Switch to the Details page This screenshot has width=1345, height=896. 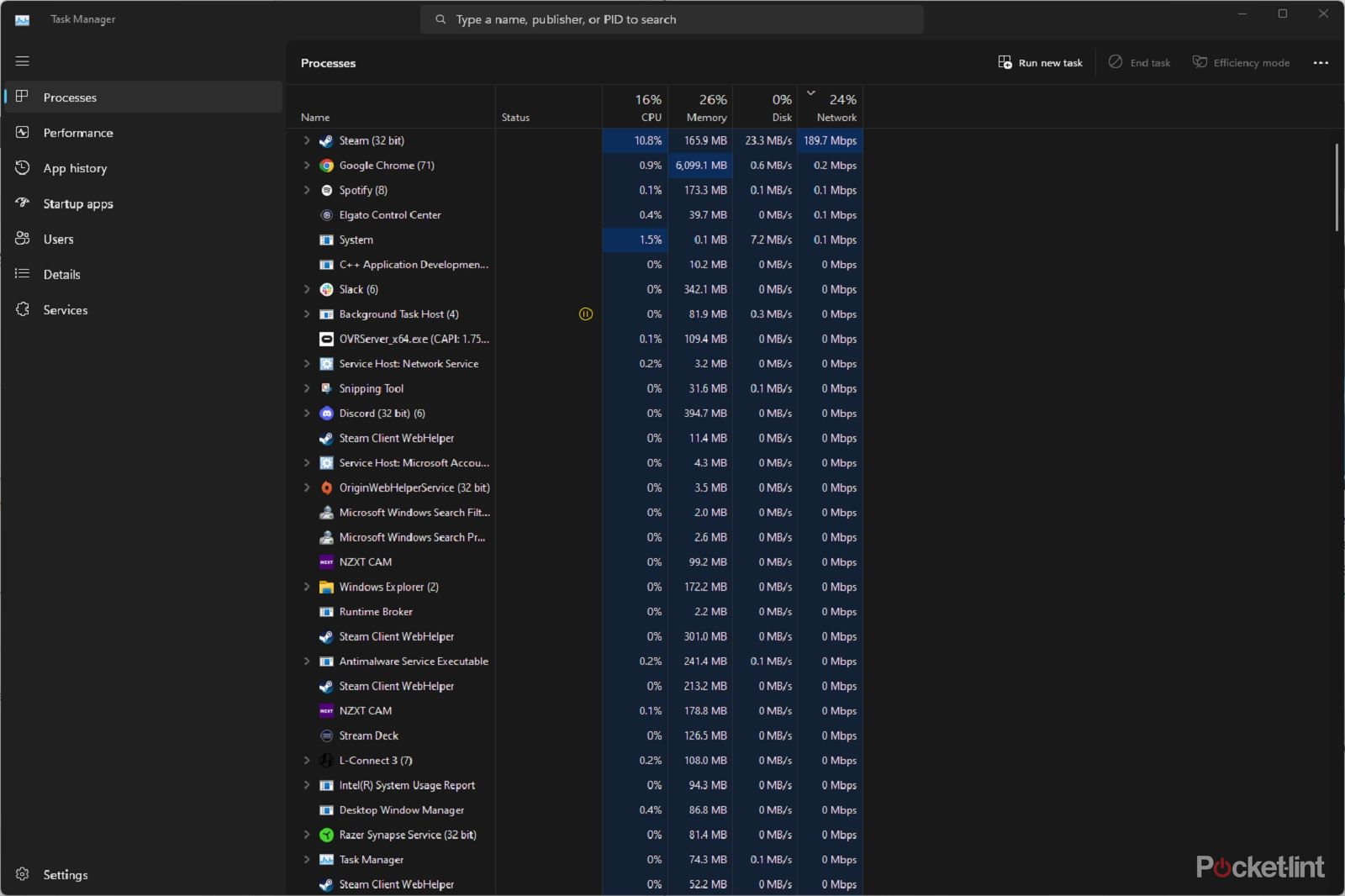click(144, 274)
